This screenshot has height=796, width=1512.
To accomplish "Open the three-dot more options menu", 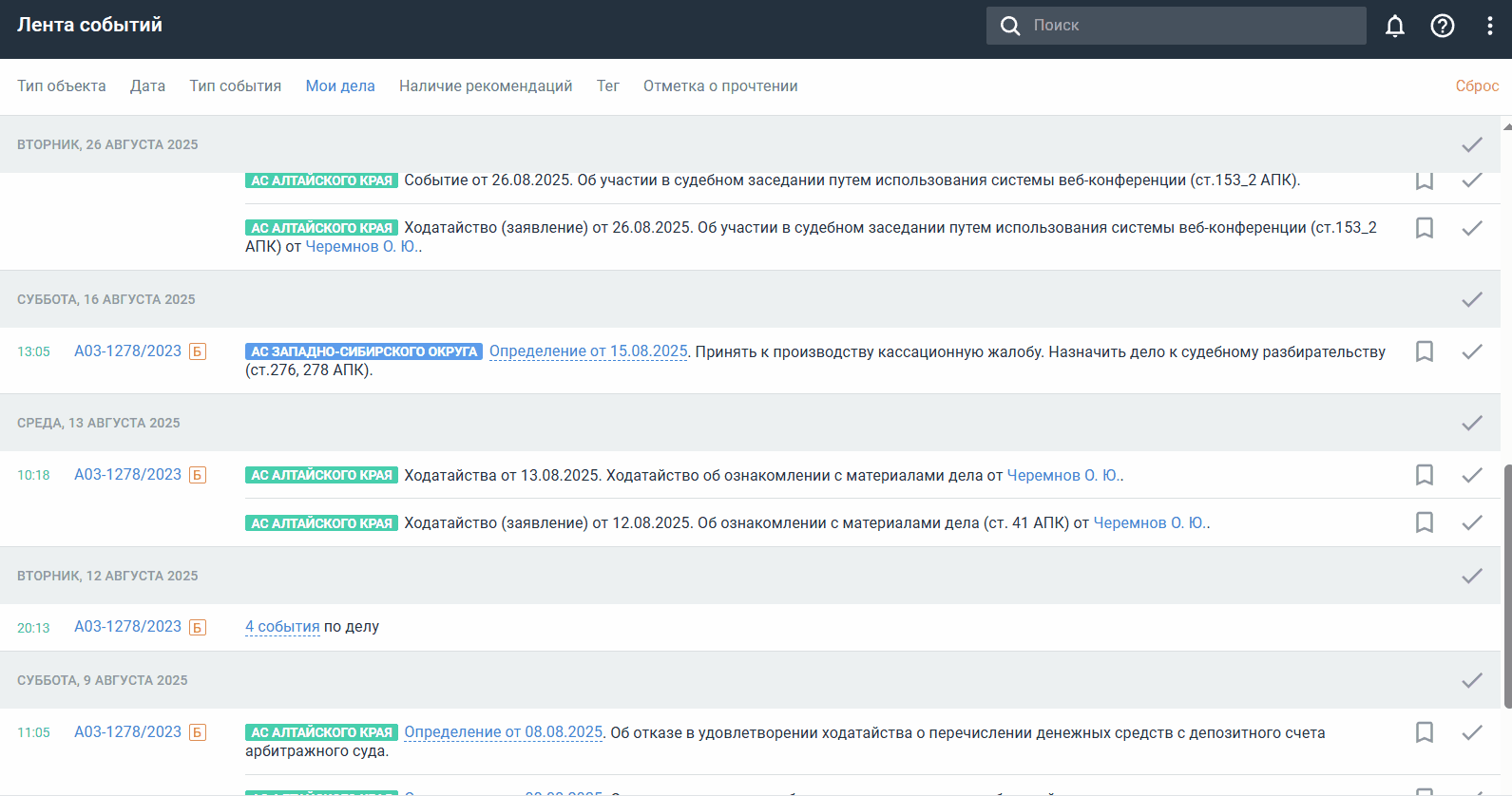I will click(1489, 26).
